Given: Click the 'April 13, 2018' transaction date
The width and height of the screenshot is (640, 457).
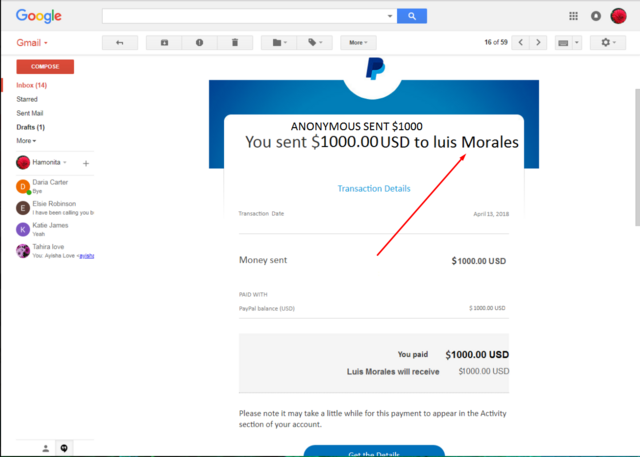Looking at the screenshot, I should tap(491, 214).
